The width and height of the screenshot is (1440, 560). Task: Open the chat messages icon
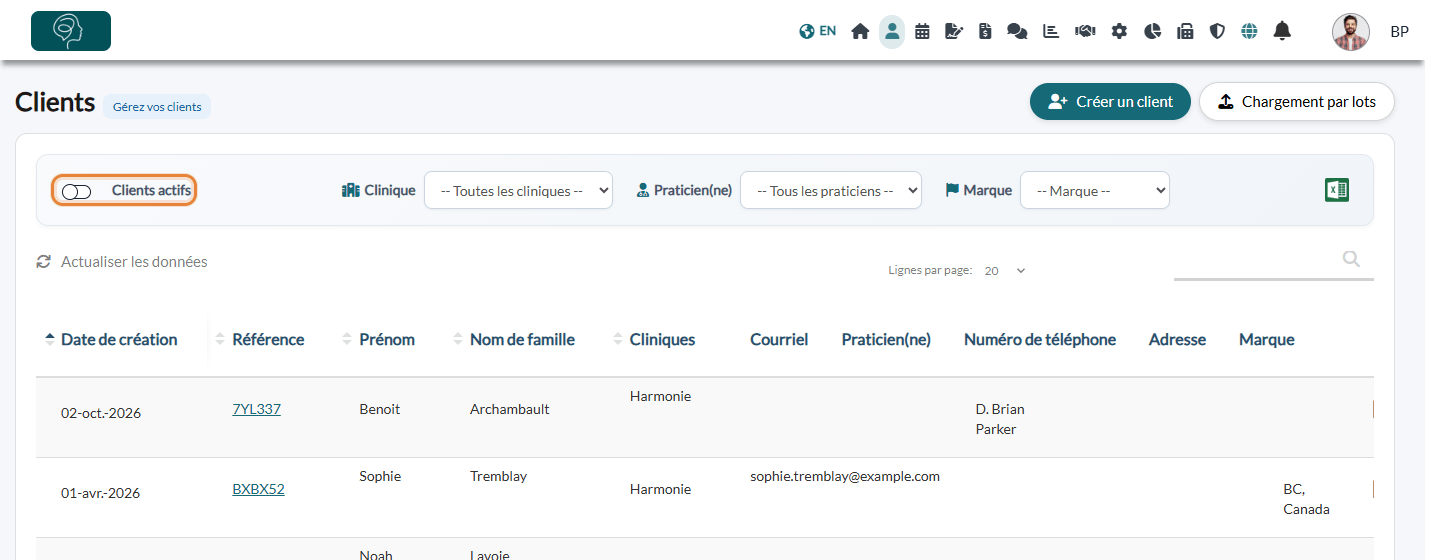1017,31
